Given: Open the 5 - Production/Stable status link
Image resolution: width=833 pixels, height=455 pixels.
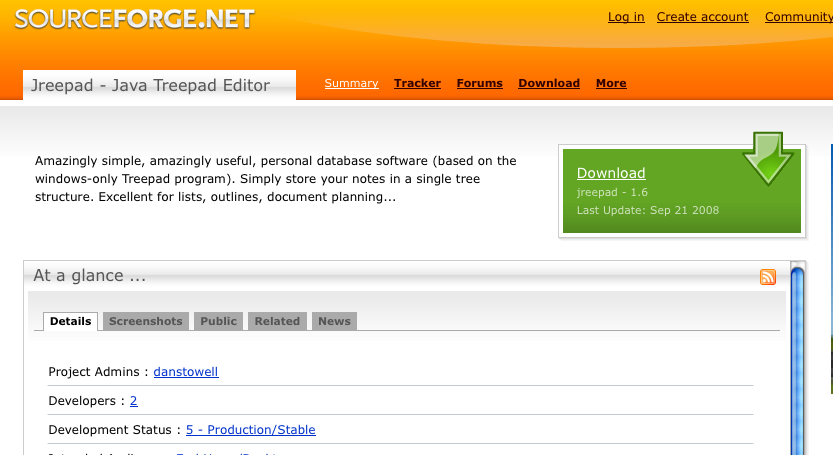Looking at the screenshot, I should click(x=251, y=429).
